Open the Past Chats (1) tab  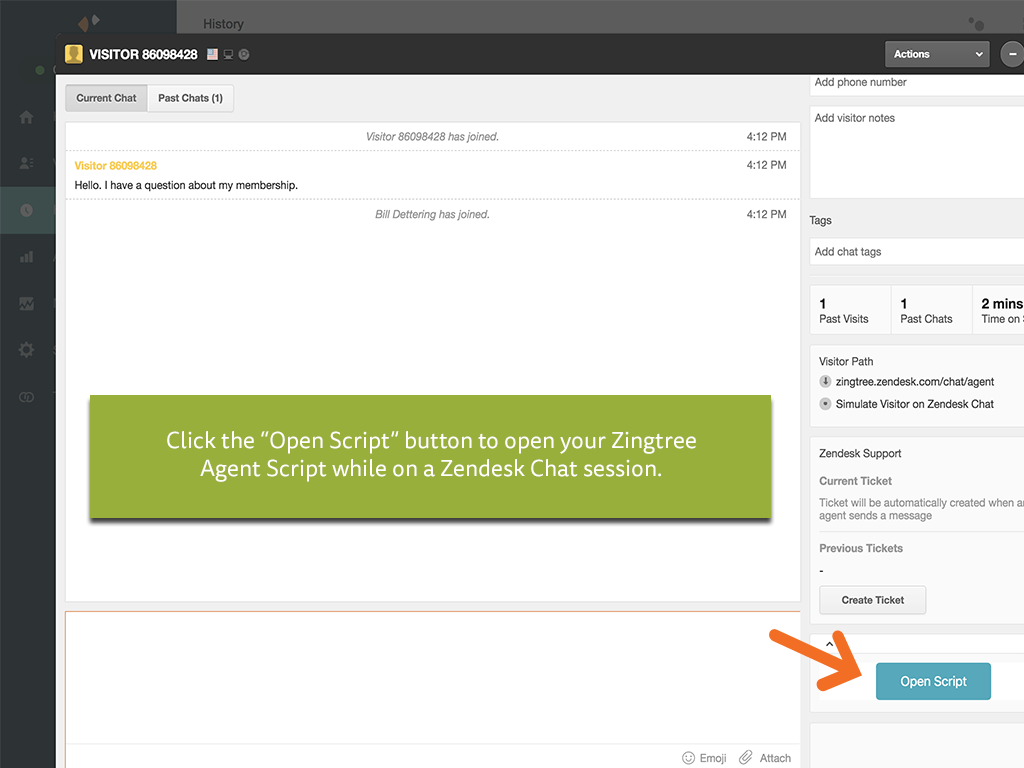tap(190, 97)
